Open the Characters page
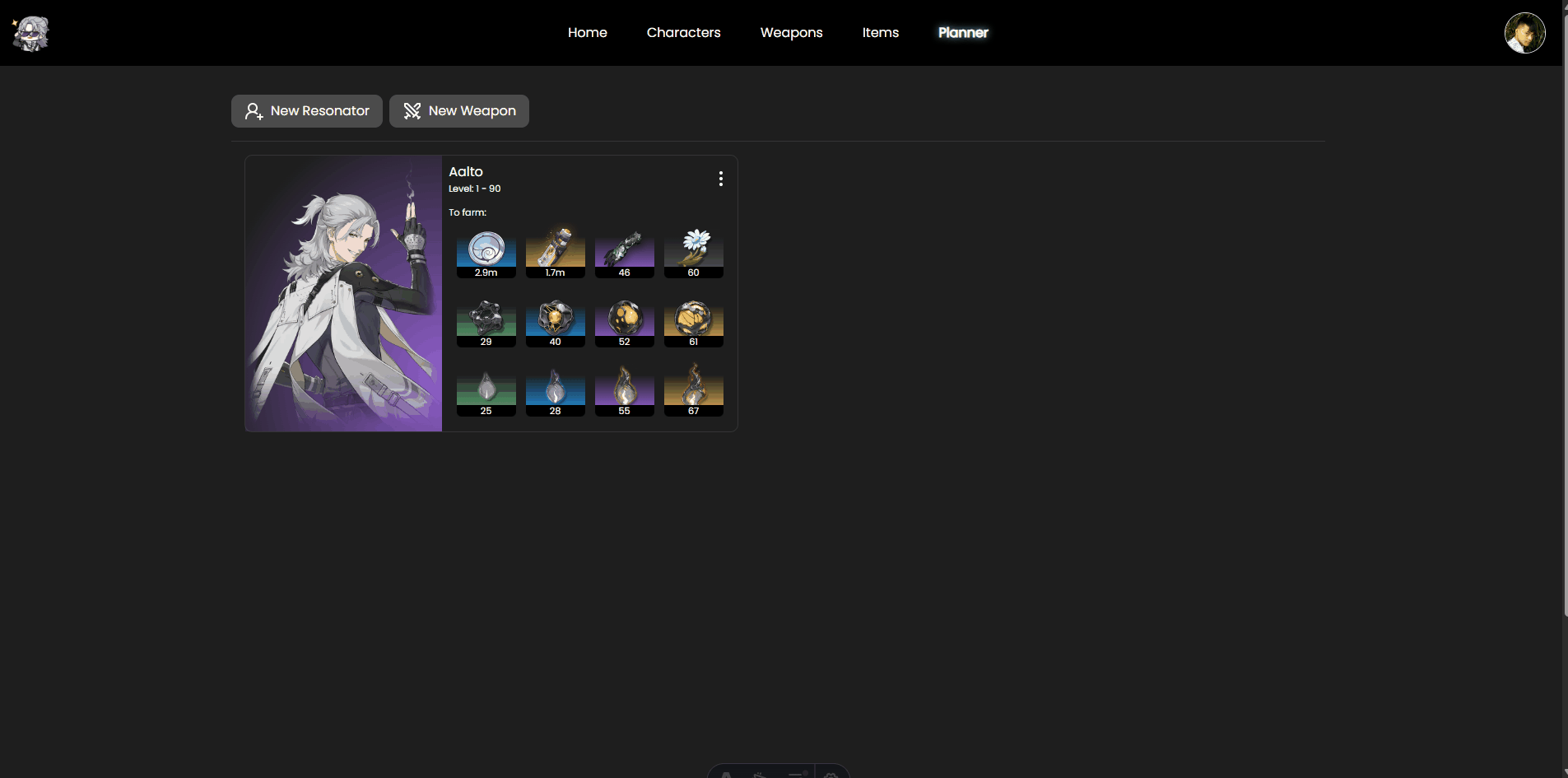The width and height of the screenshot is (1568, 778). point(684,33)
